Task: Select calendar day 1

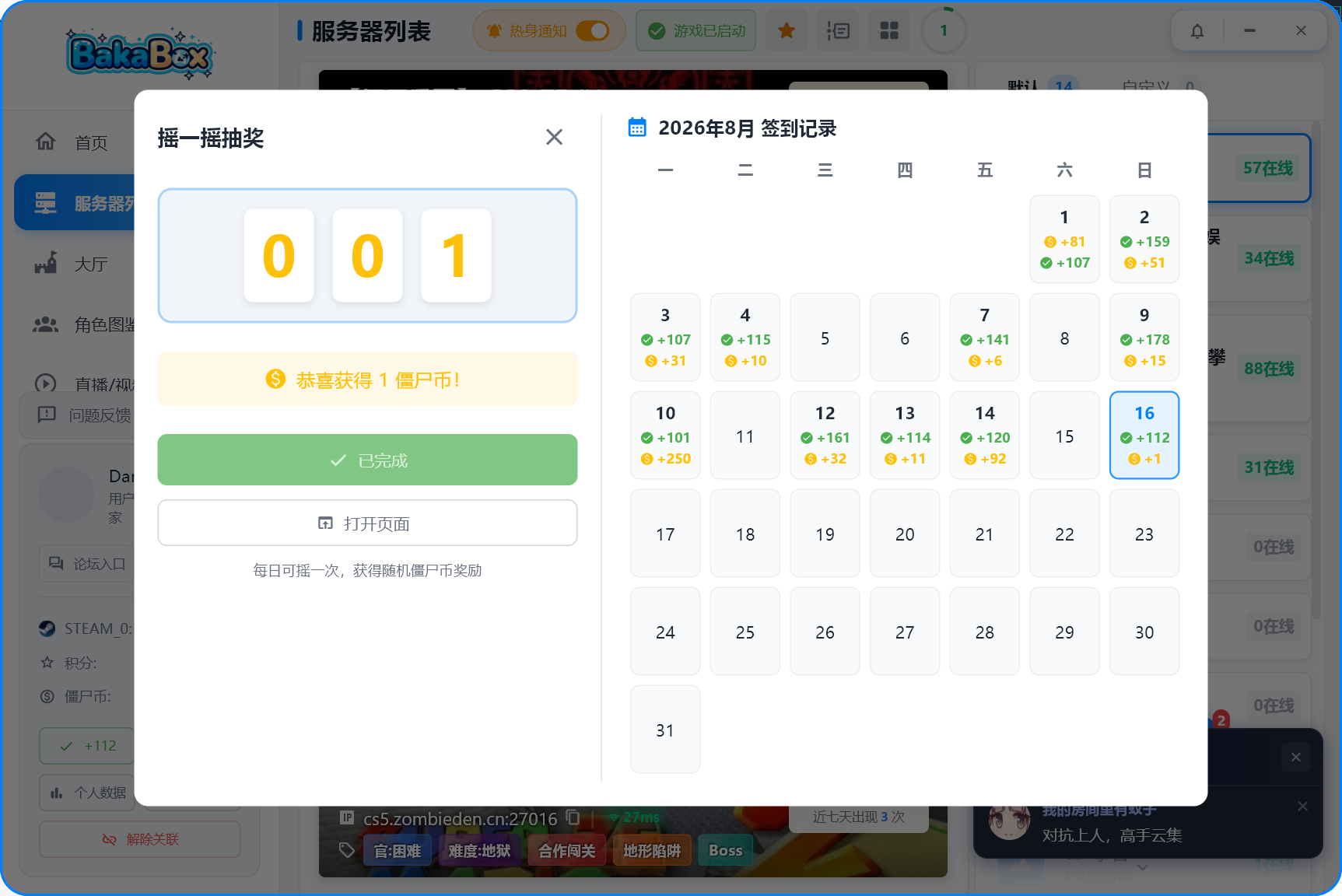Action: [x=1064, y=240]
